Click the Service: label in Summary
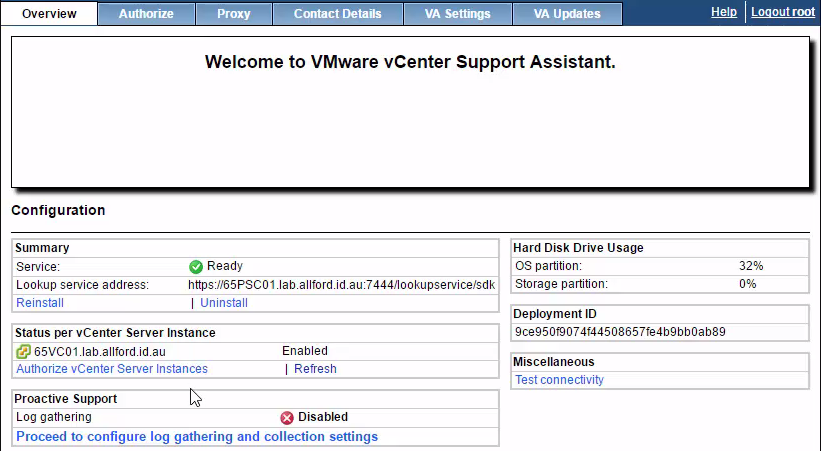 [38, 267]
